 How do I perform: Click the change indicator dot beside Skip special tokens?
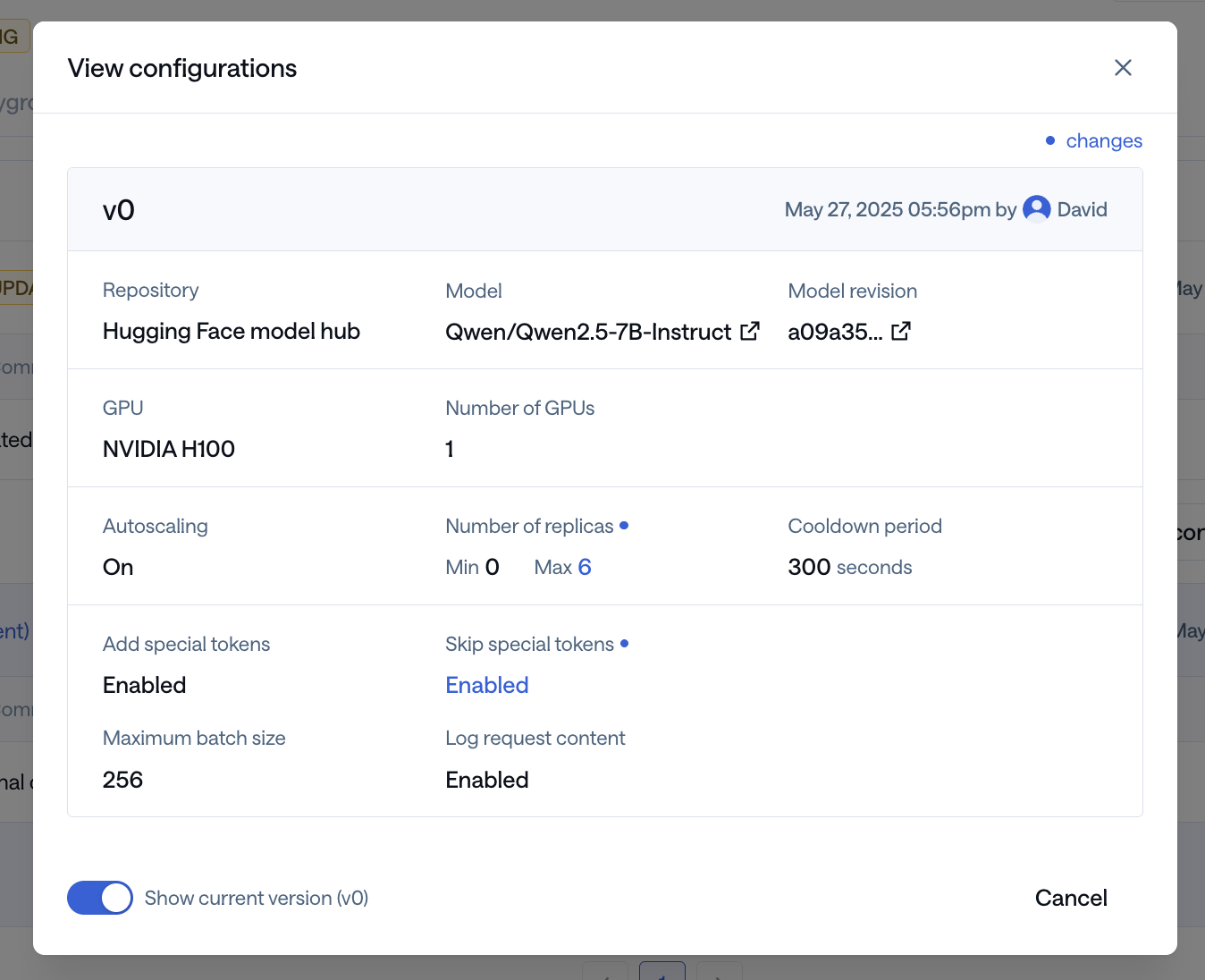(x=625, y=644)
